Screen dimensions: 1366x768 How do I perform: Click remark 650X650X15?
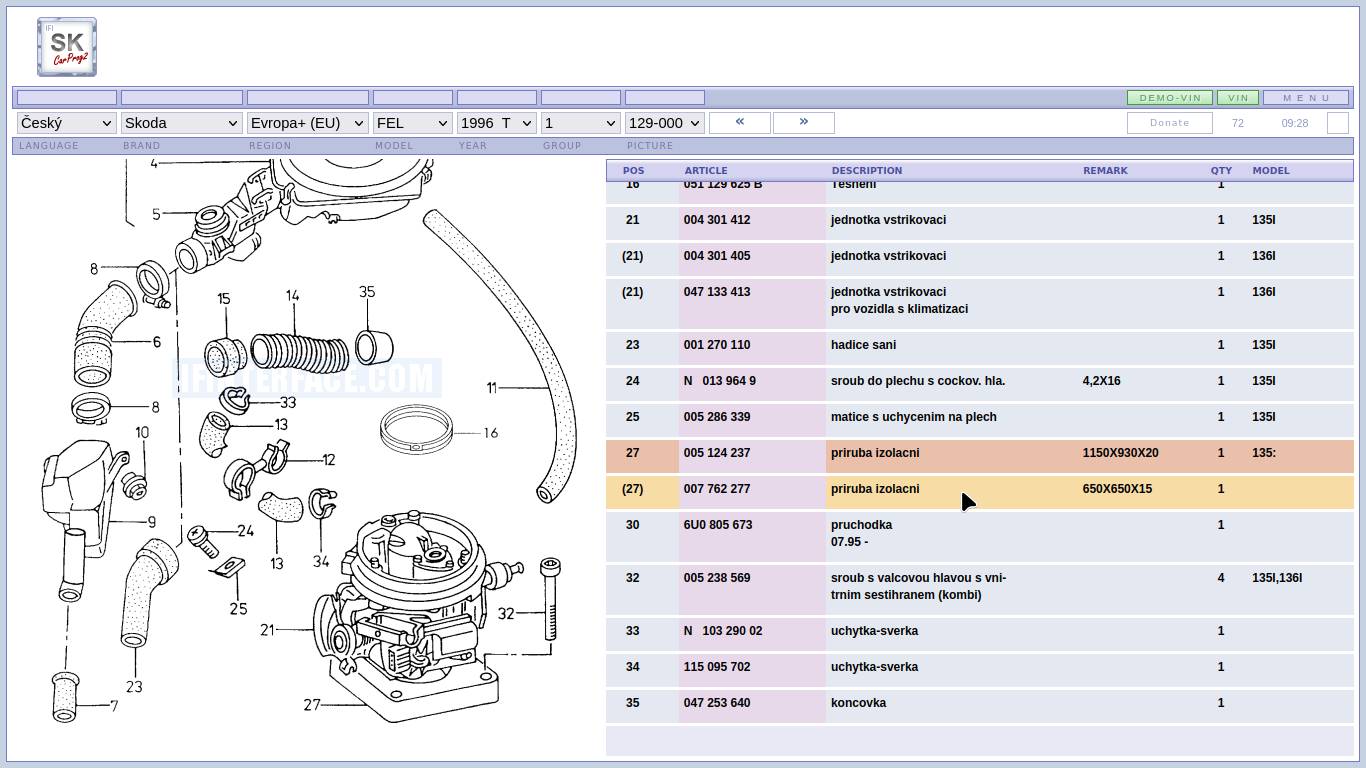pos(1117,489)
